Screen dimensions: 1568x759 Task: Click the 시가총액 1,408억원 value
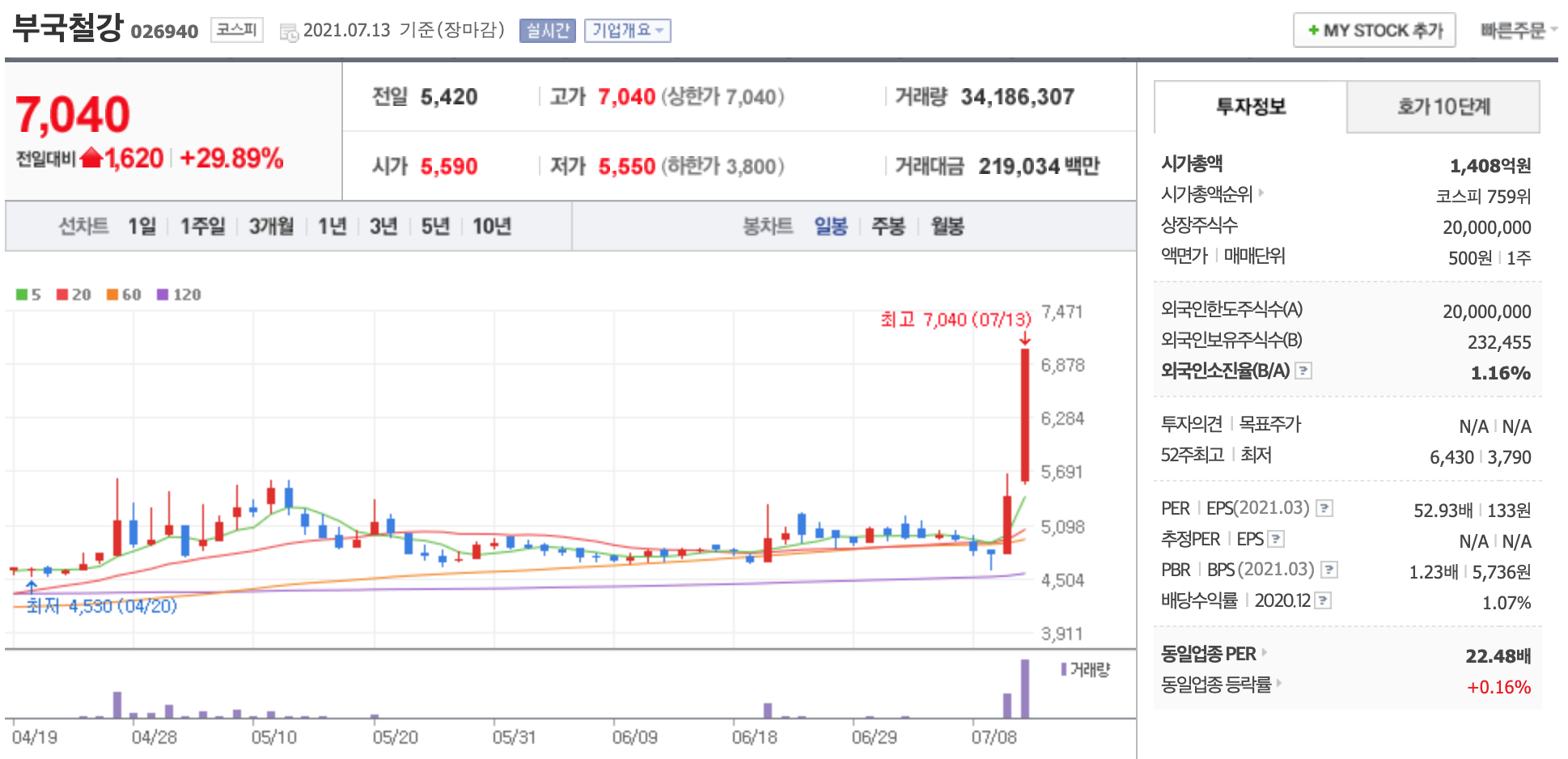pyautogui.click(x=1490, y=166)
